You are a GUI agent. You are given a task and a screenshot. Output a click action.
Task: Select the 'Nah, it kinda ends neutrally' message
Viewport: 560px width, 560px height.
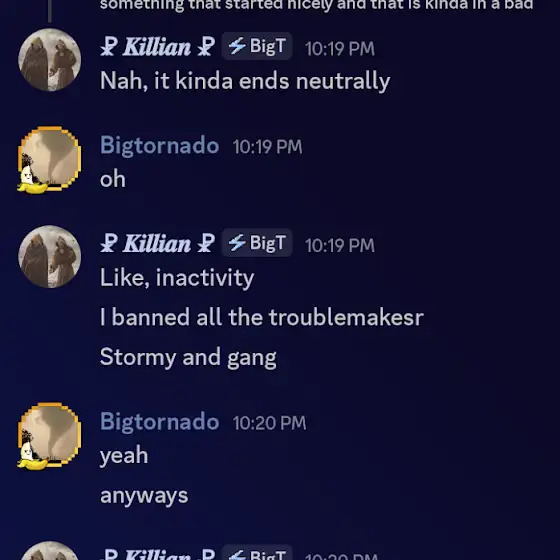click(x=245, y=81)
